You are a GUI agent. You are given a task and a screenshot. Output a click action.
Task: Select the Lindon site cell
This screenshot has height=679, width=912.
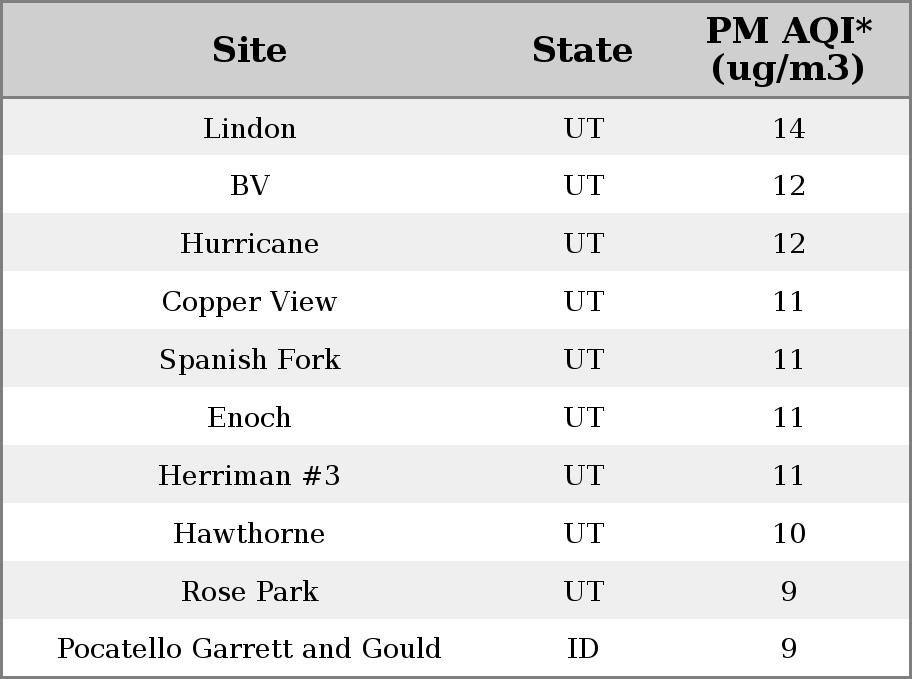click(x=250, y=128)
